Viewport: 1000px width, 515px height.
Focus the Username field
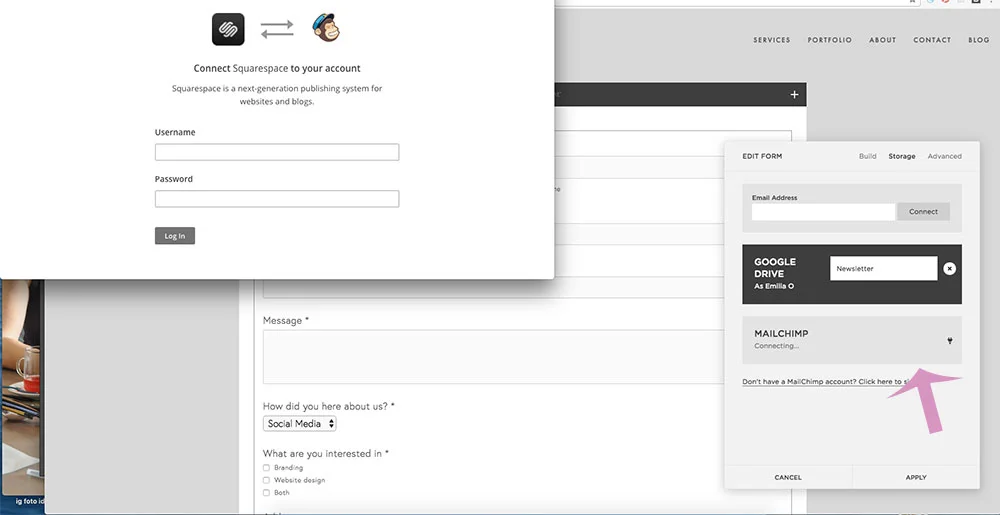coord(277,152)
